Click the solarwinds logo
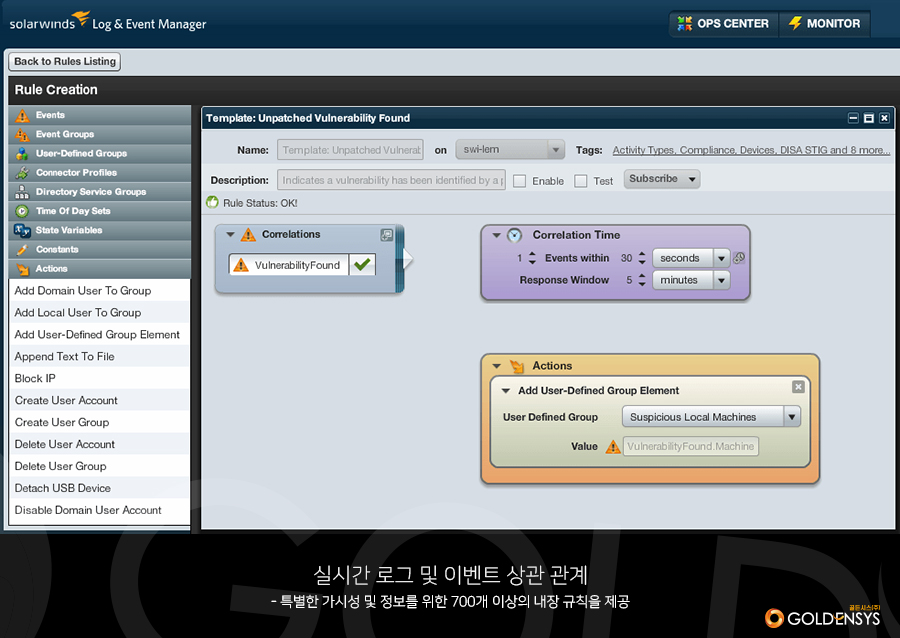The image size is (900, 638). [x=50, y=21]
